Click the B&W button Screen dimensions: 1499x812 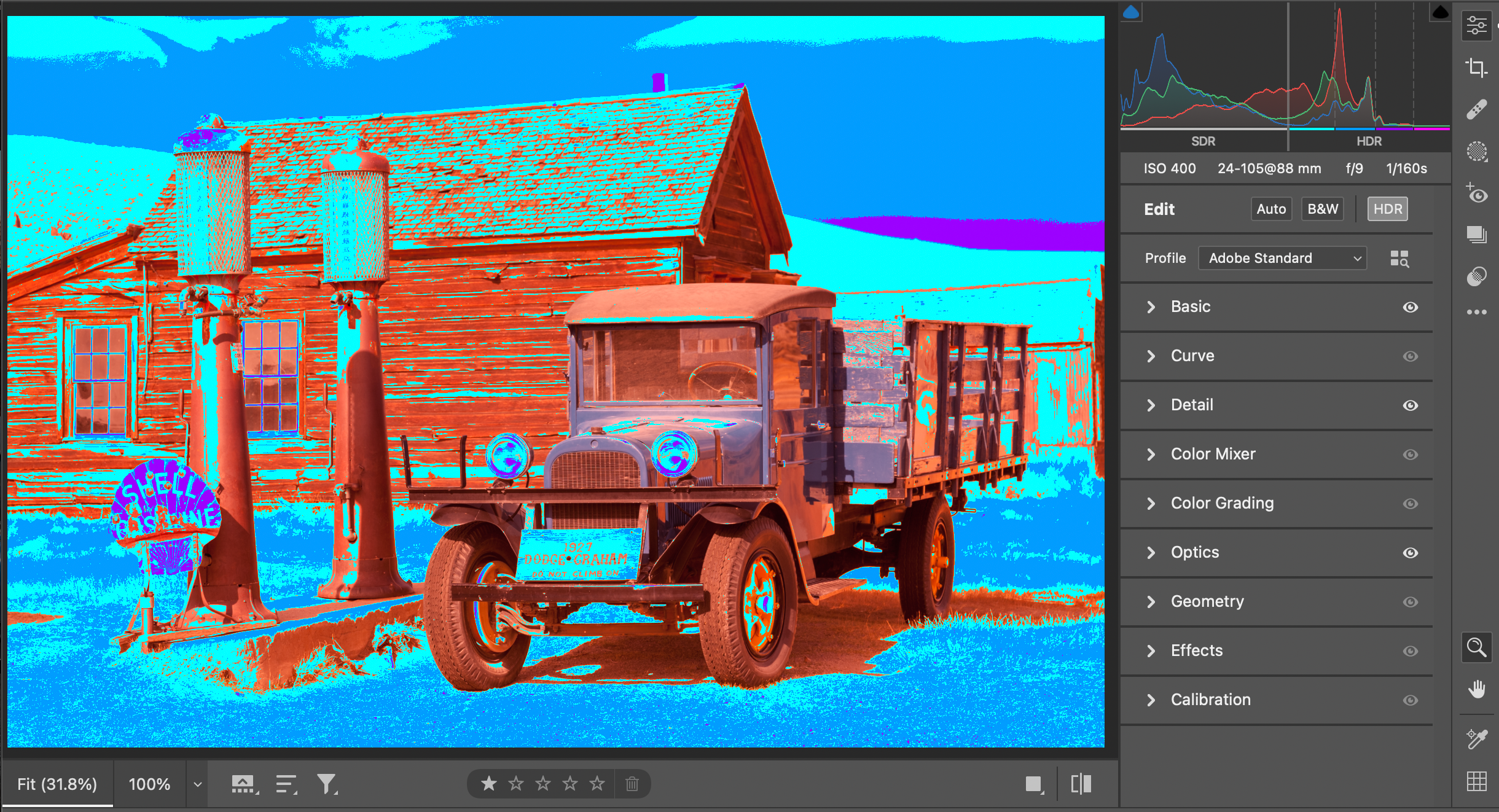[x=1322, y=209]
